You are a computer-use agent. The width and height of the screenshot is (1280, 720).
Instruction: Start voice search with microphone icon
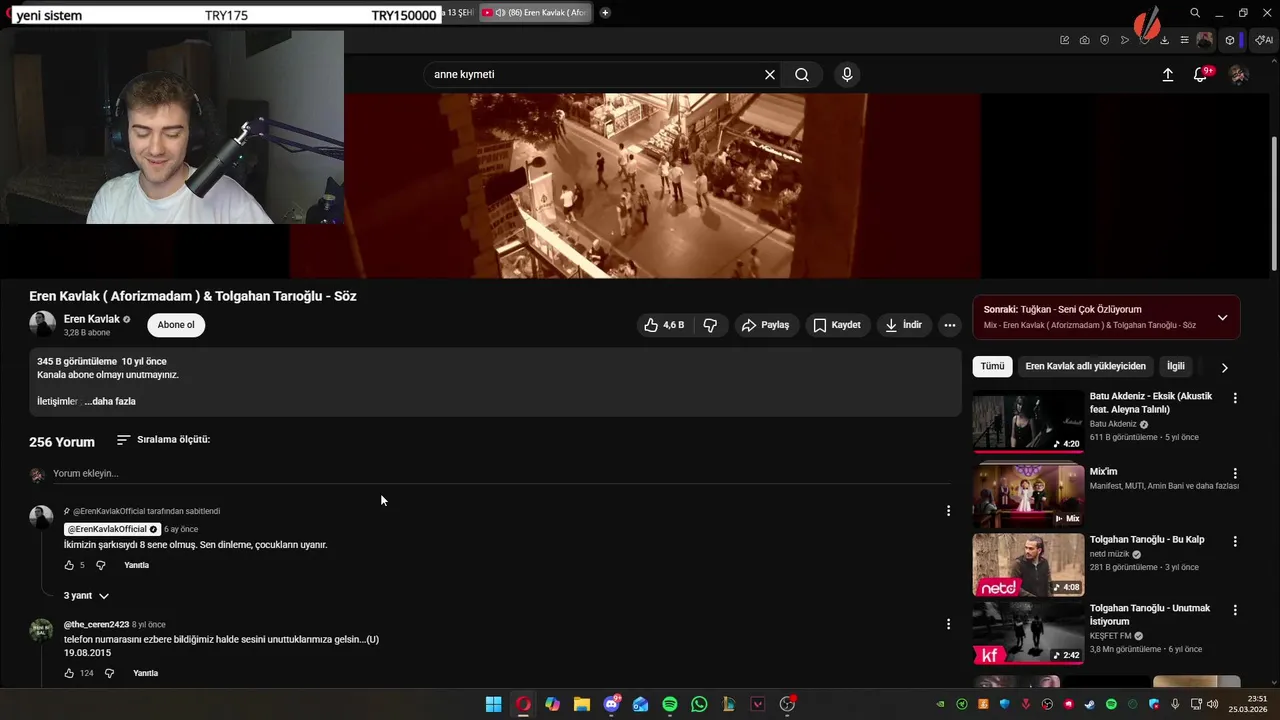click(847, 75)
